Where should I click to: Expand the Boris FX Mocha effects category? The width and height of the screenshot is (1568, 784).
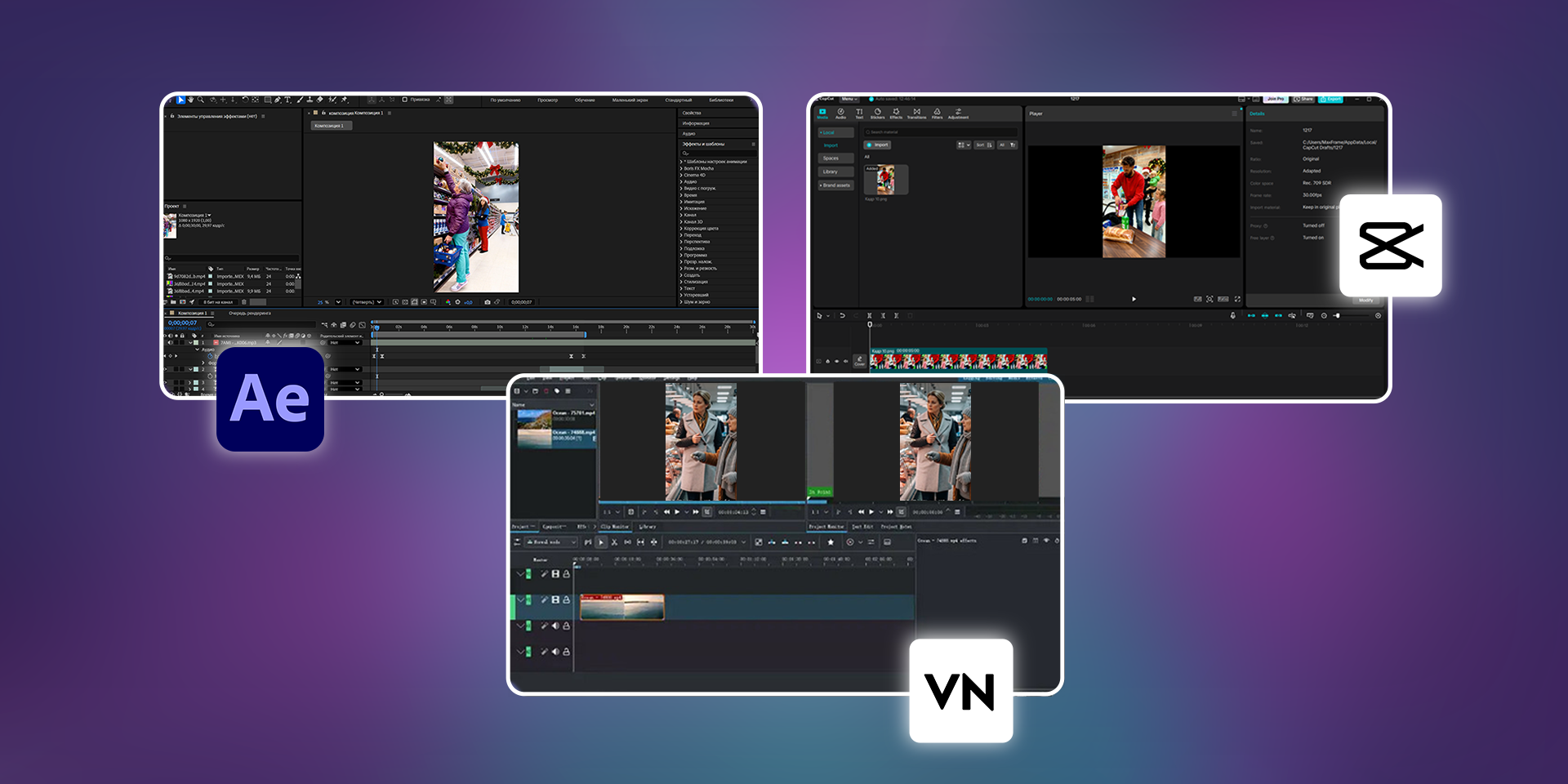click(682, 168)
